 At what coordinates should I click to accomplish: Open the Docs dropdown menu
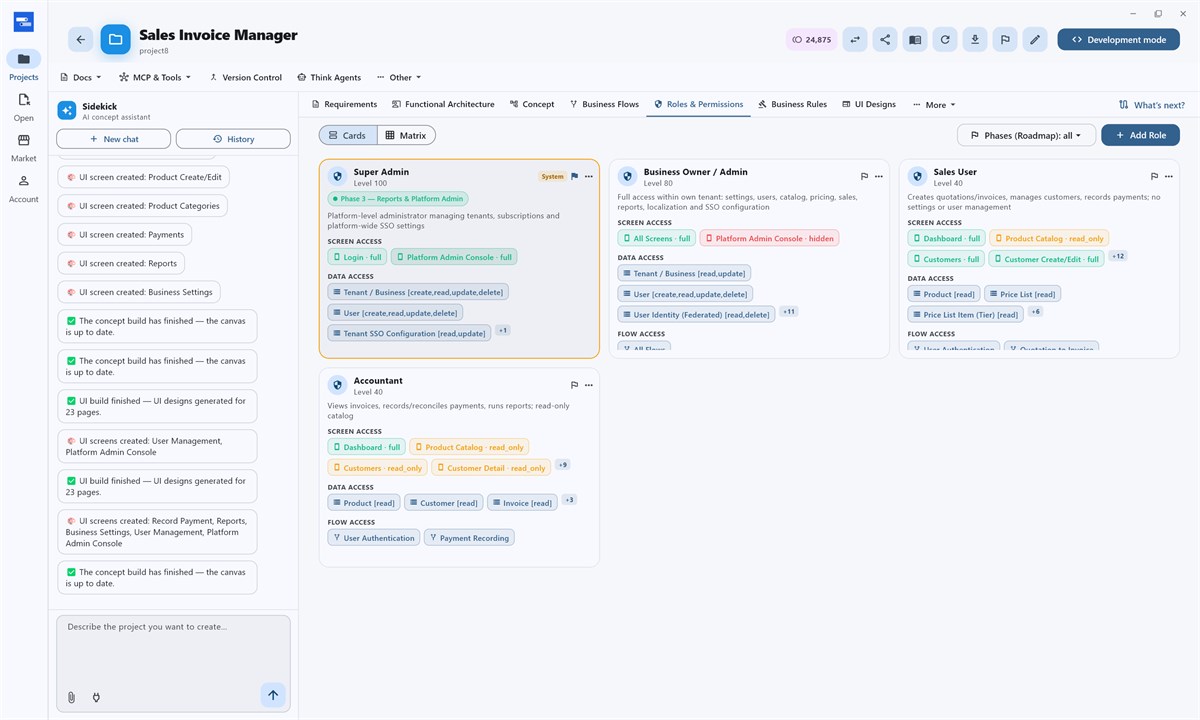click(81, 77)
